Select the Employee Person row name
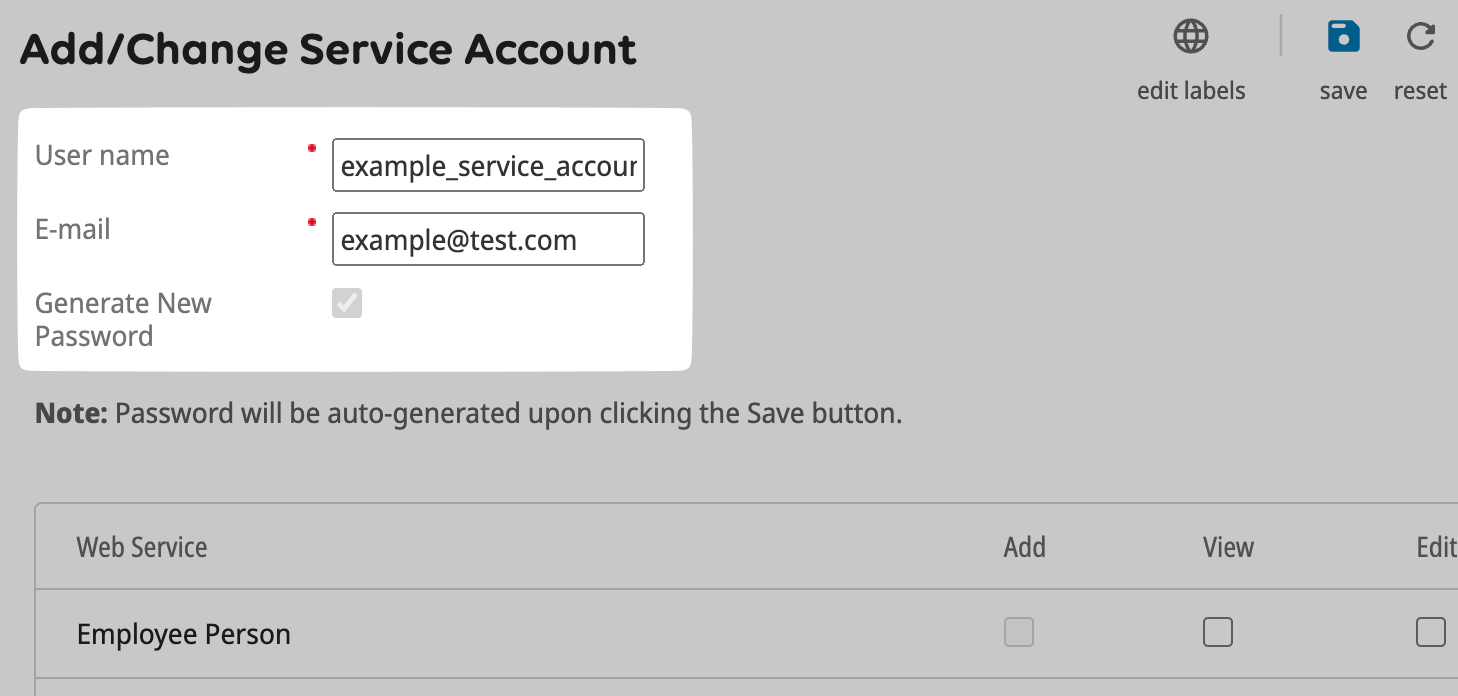The width and height of the screenshot is (1458, 696). coord(183,634)
